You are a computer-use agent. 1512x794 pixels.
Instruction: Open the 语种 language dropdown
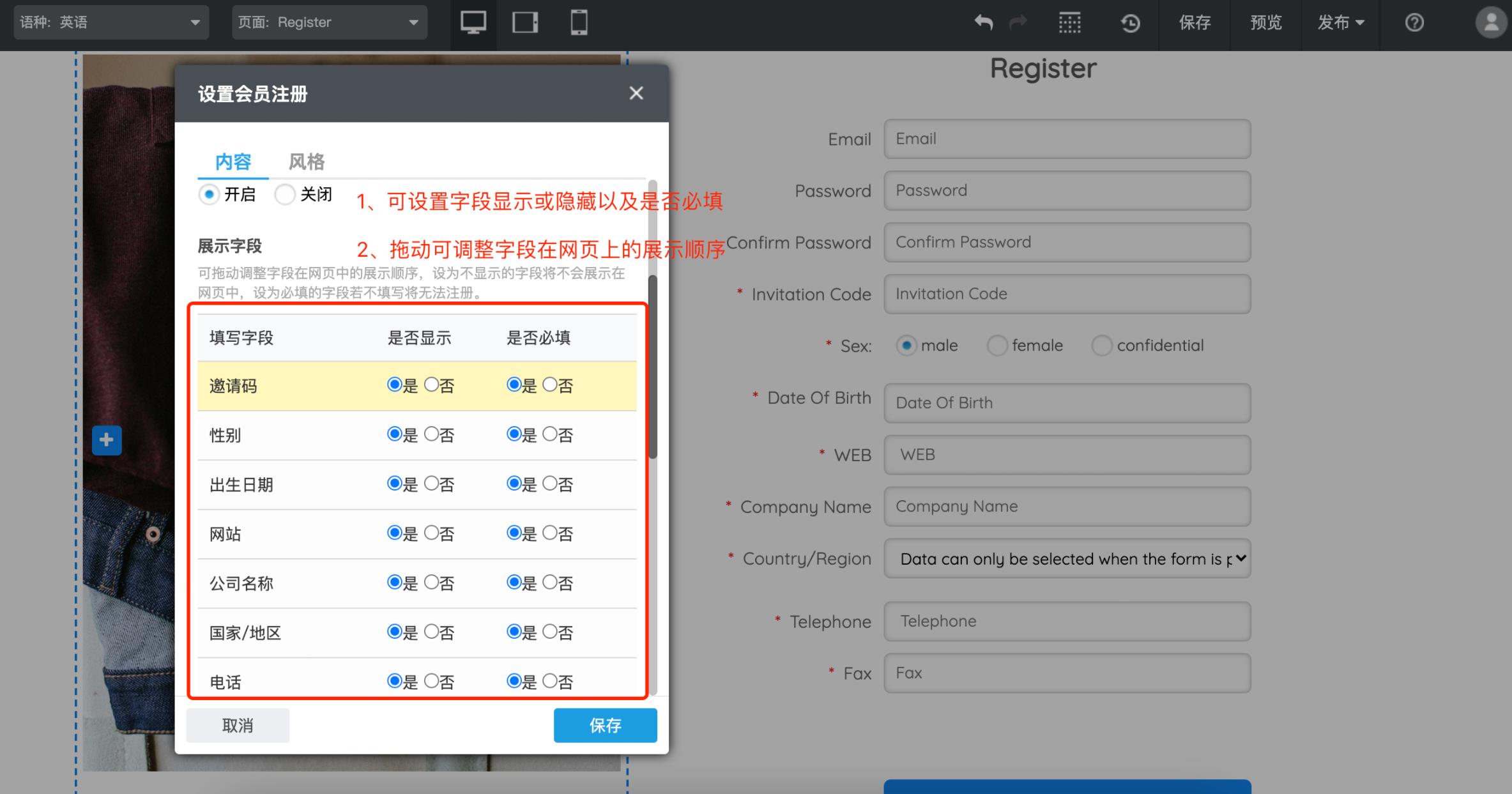click(x=112, y=22)
